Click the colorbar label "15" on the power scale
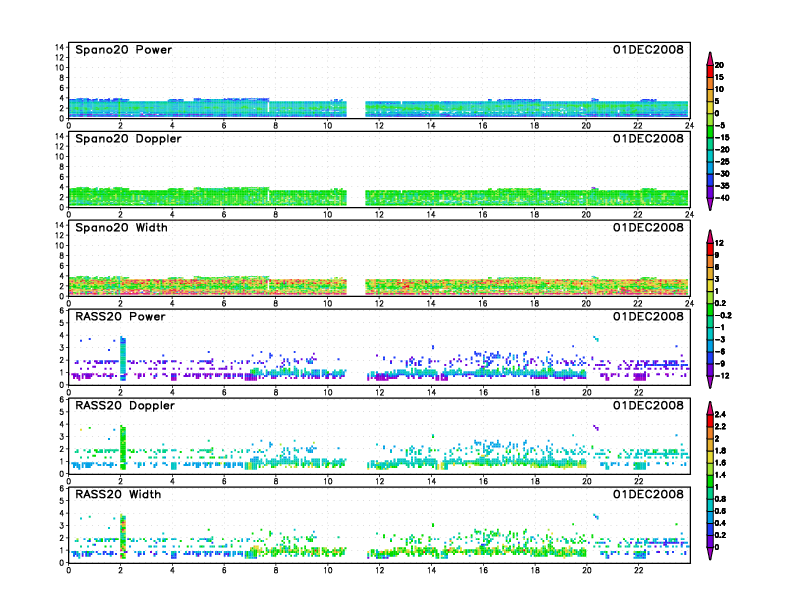This screenshot has height=612, width=792. point(719,77)
